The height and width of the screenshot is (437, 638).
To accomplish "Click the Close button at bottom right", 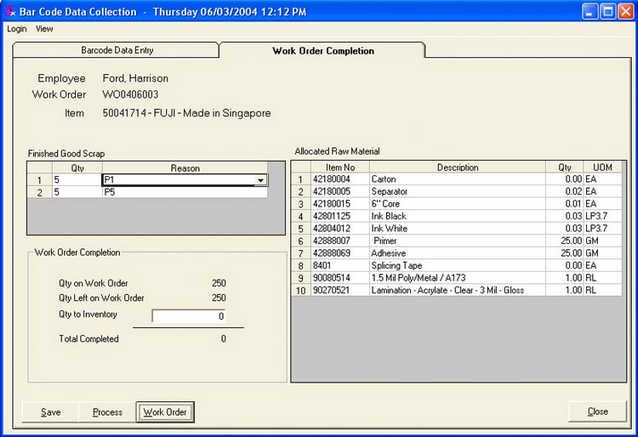I will point(597,412).
